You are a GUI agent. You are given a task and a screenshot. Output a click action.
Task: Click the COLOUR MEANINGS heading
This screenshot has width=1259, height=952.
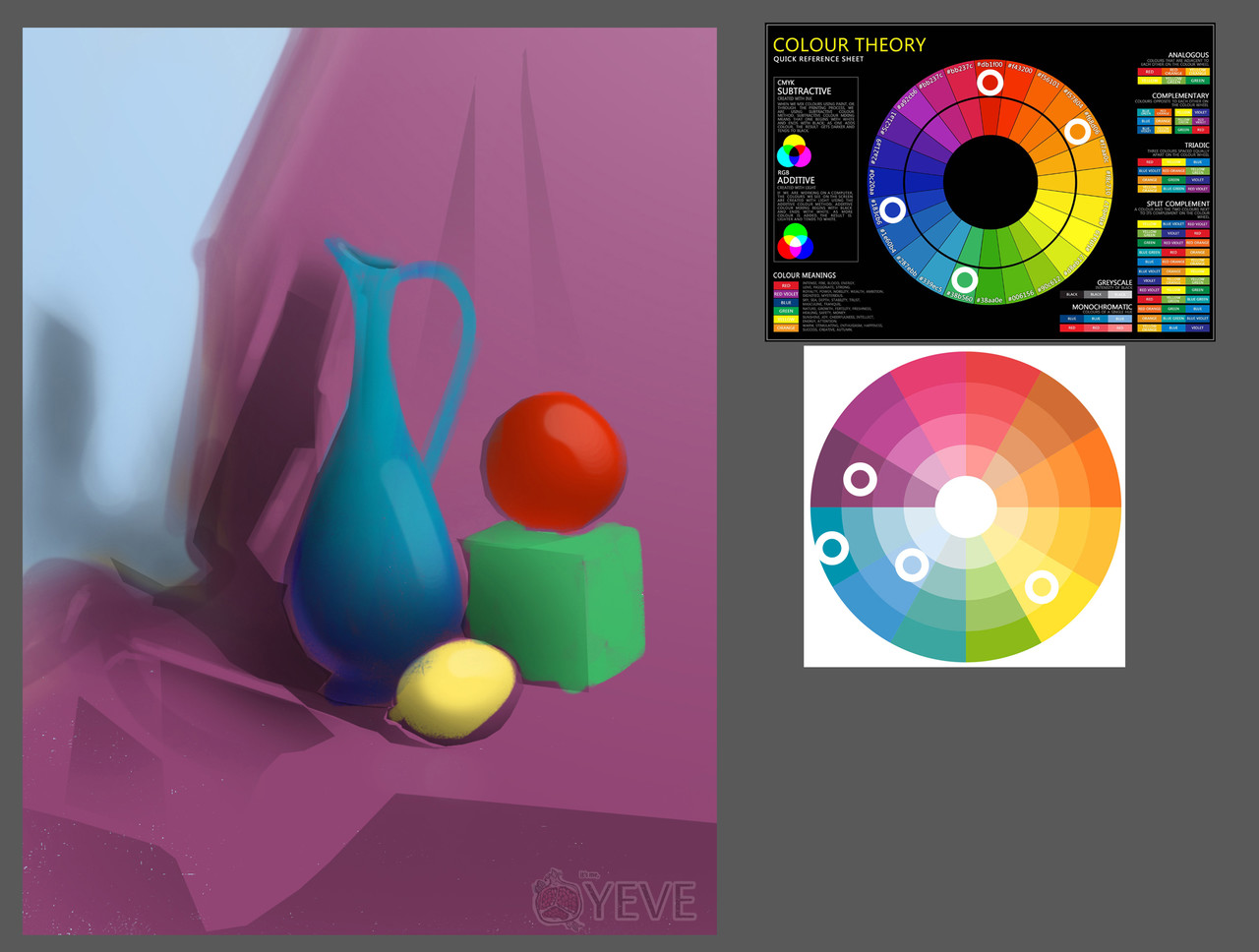[805, 275]
